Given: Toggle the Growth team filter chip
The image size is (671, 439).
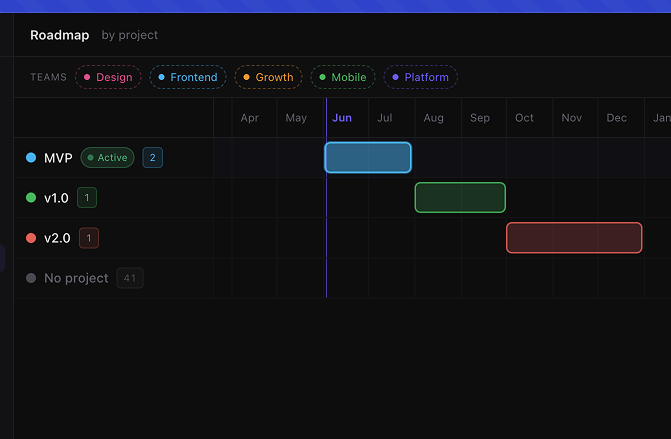Looking at the screenshot, I should [x=268, y=77].
